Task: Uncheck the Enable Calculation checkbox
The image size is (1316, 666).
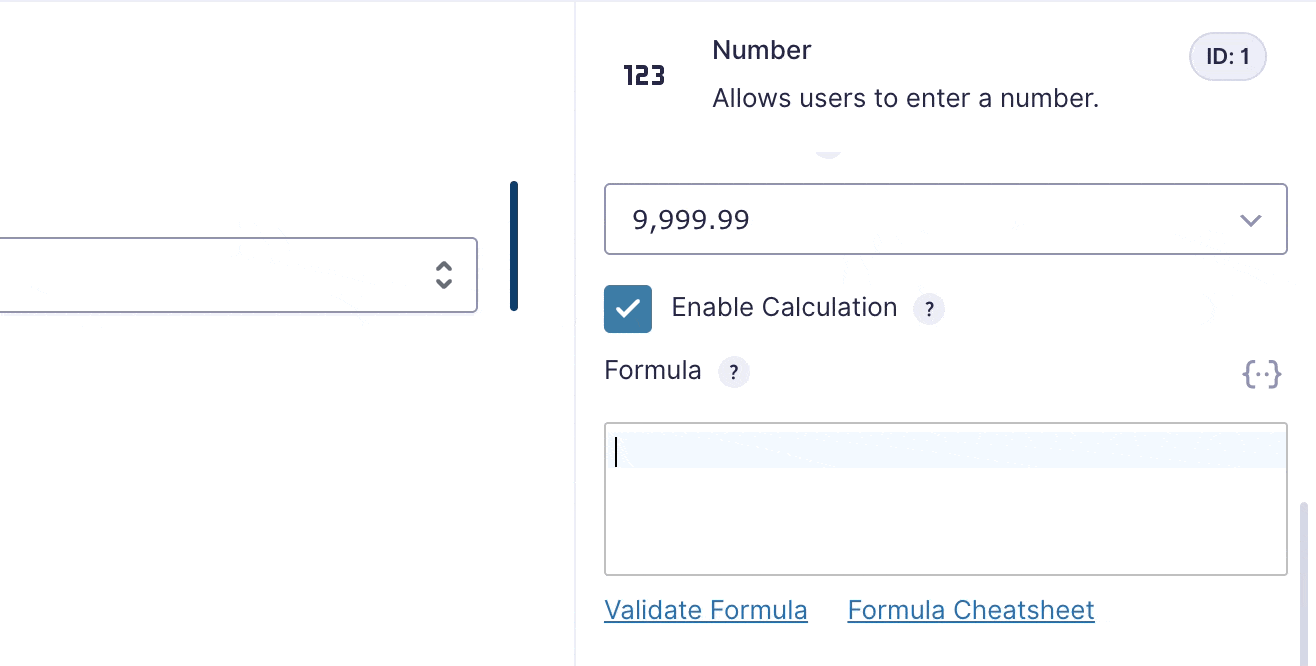Action: [x=628, y=308]
